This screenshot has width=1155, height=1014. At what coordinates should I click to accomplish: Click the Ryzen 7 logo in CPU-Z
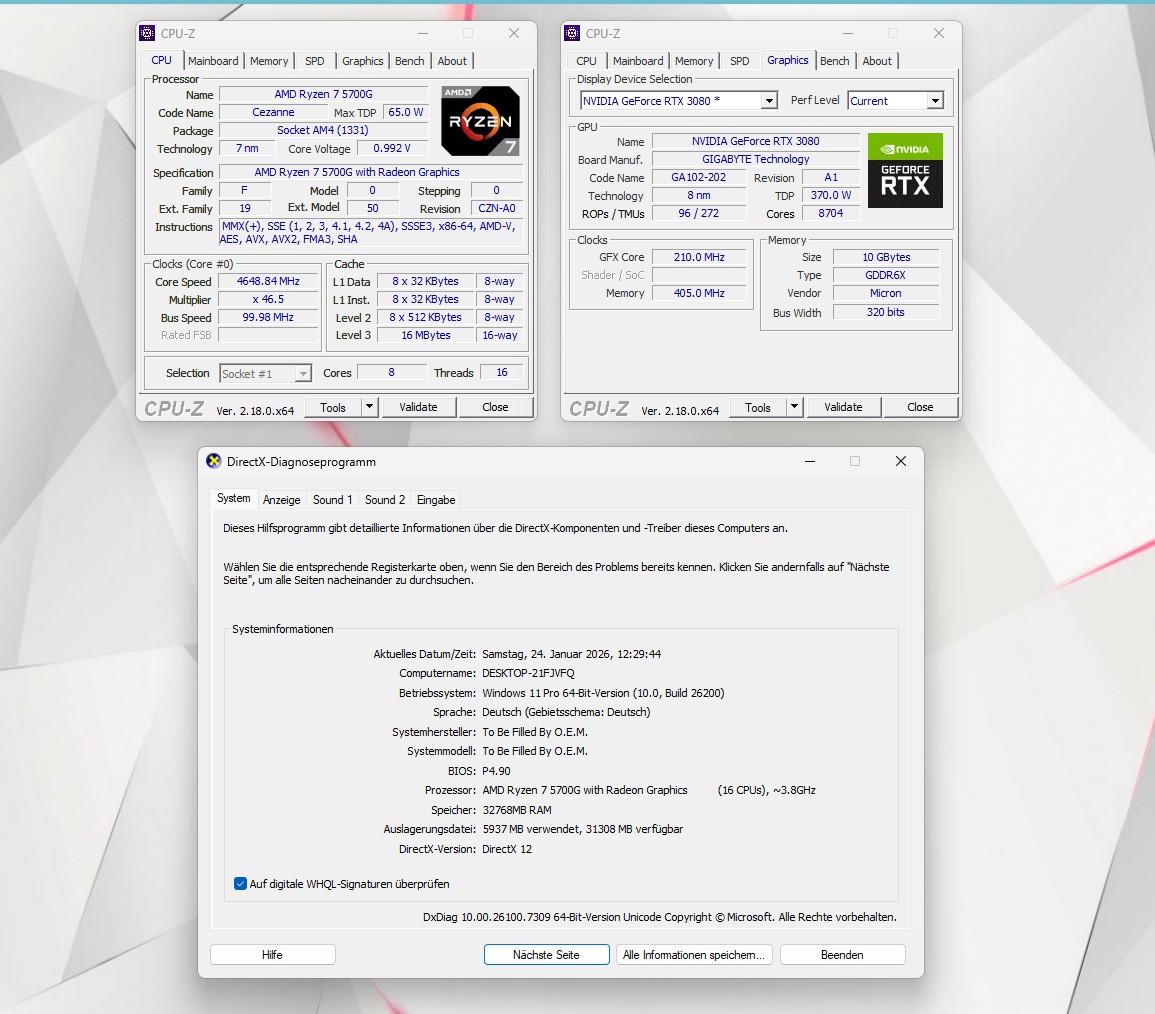480,121
